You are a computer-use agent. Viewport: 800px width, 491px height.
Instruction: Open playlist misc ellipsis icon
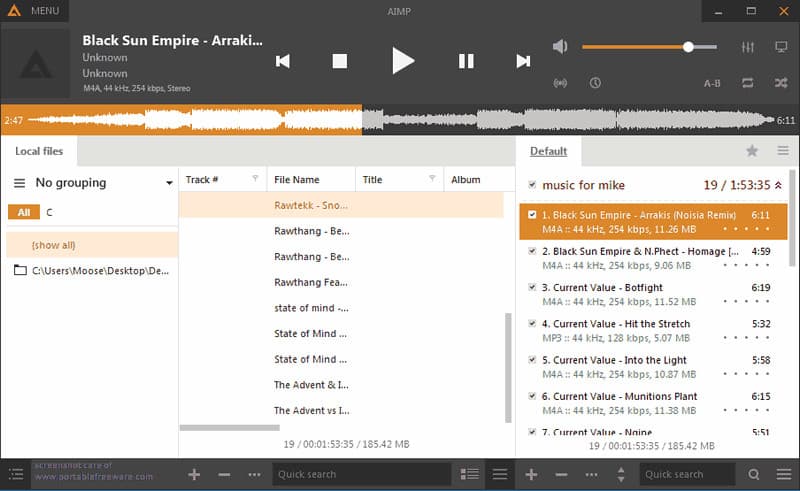coord(591,475)
